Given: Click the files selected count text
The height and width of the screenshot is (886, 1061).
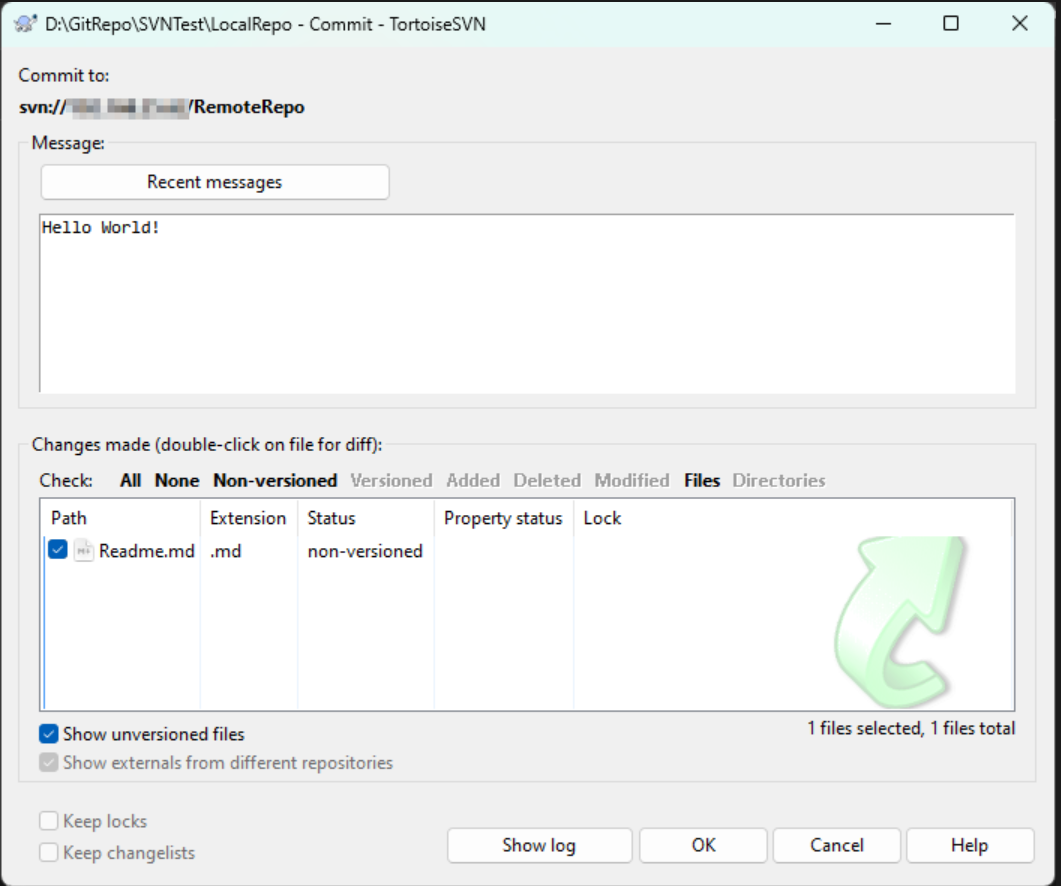Looking at the screenshot, I should click(911, 728).
